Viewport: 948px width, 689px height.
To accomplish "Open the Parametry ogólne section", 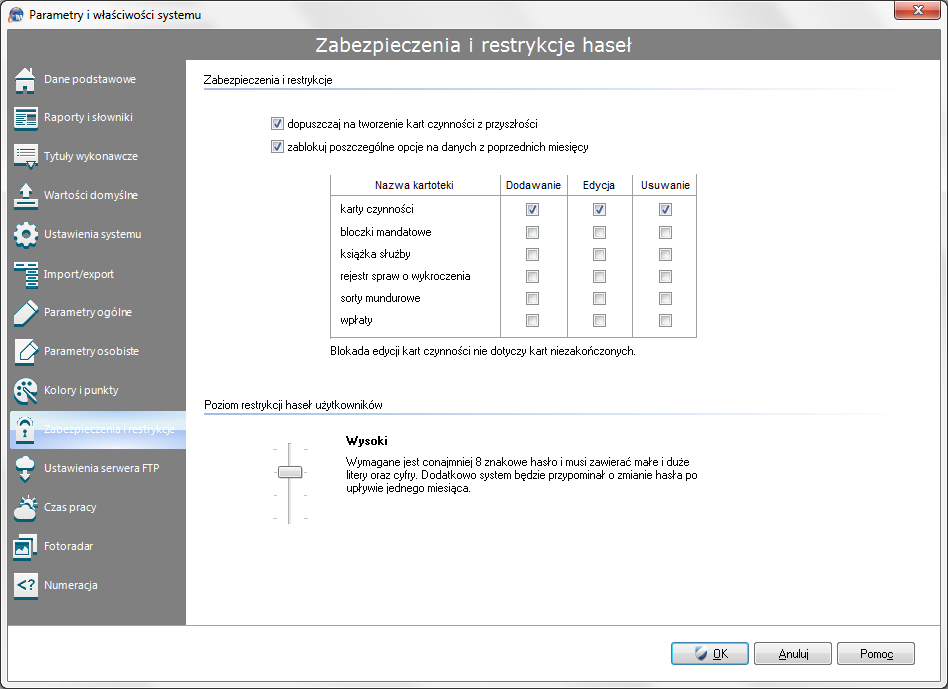I will [x=88, y=313].
